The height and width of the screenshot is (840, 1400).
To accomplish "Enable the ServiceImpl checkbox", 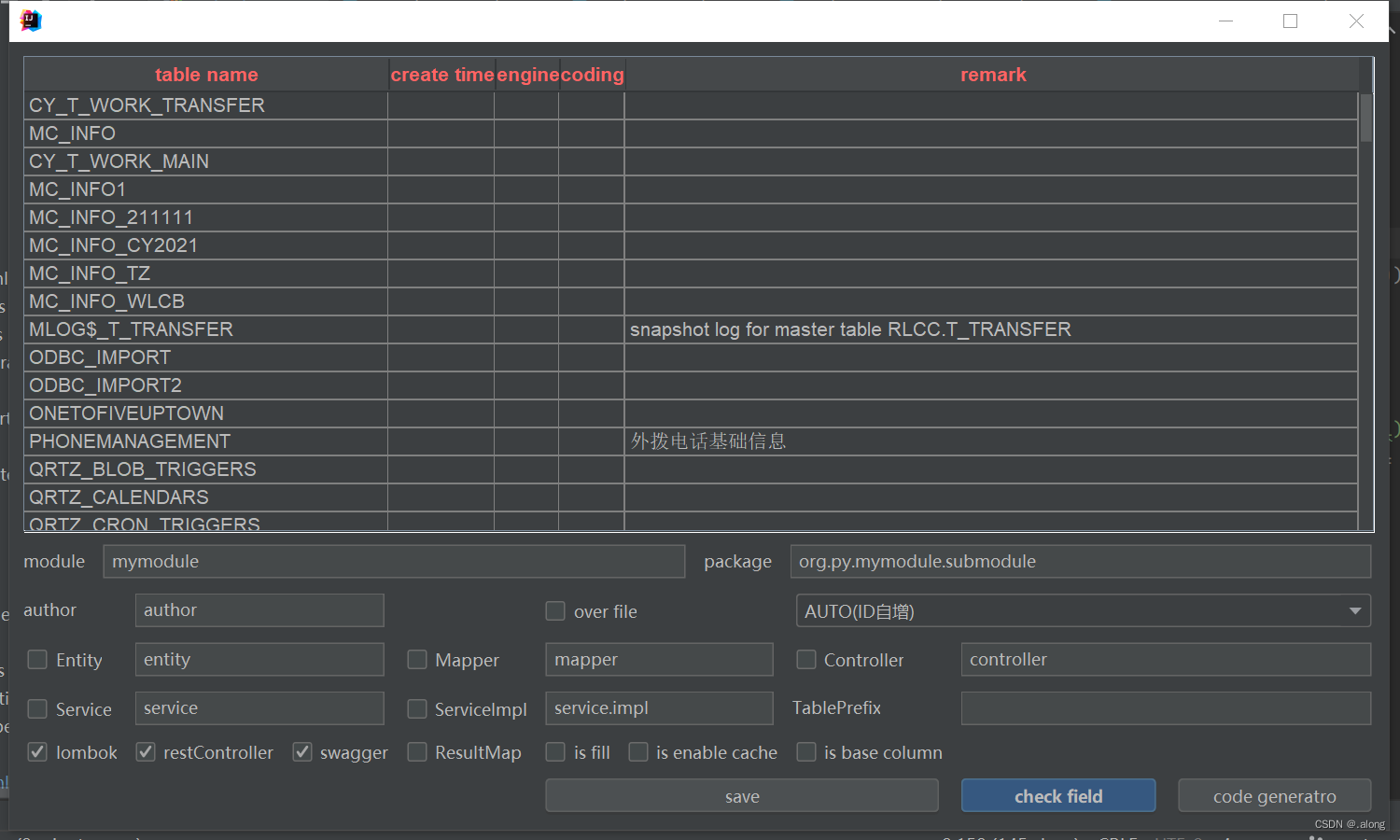I will click(417, 708).
